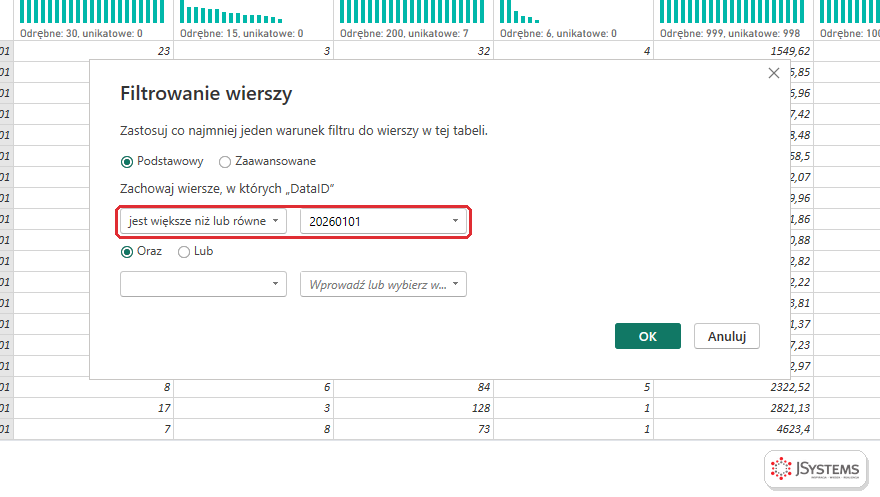Click 'Odrębne: 15, unikatowe: 0' column statistics
This screenshot has height=497, width=880.
tap(241, 34)
